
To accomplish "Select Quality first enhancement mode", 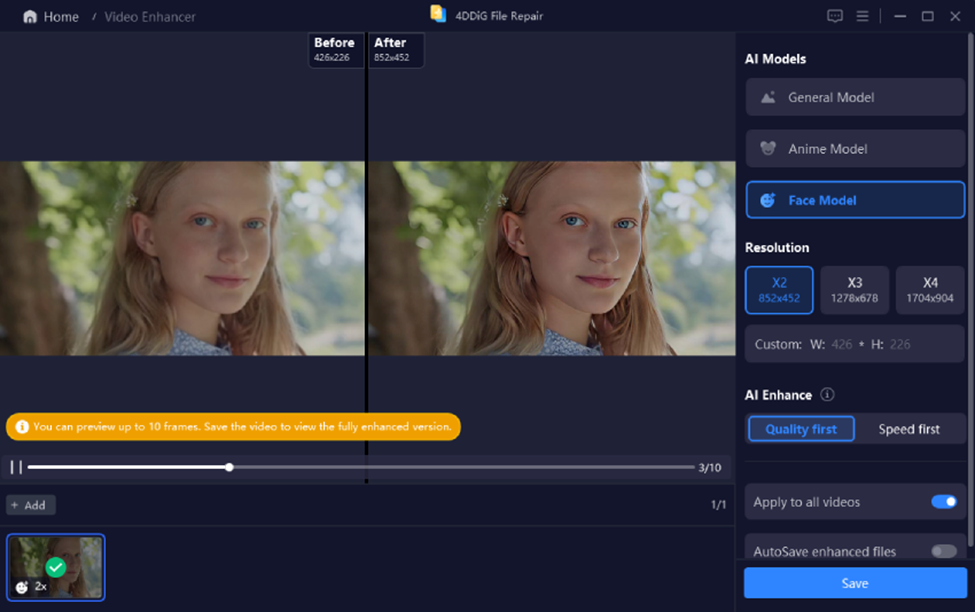I will (801, 429).
